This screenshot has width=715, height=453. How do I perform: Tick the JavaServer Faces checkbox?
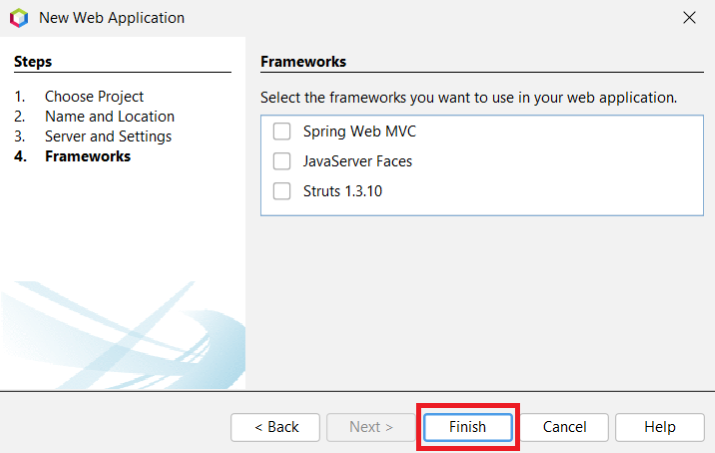tap(282, 161)
